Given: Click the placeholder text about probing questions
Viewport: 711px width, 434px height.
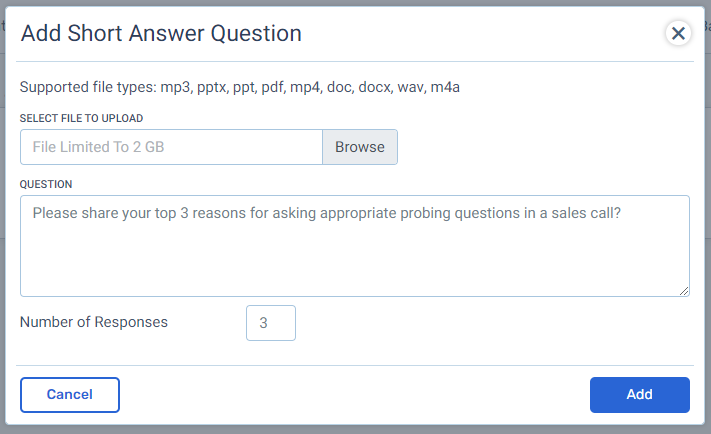Looking at the screenshot, I should 326,213.
